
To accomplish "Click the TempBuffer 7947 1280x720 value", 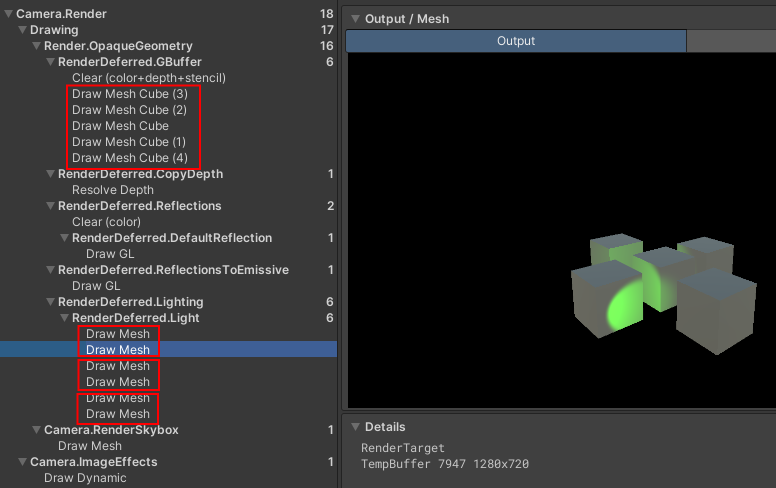I will pyautogui.click(x=445, y=464).
